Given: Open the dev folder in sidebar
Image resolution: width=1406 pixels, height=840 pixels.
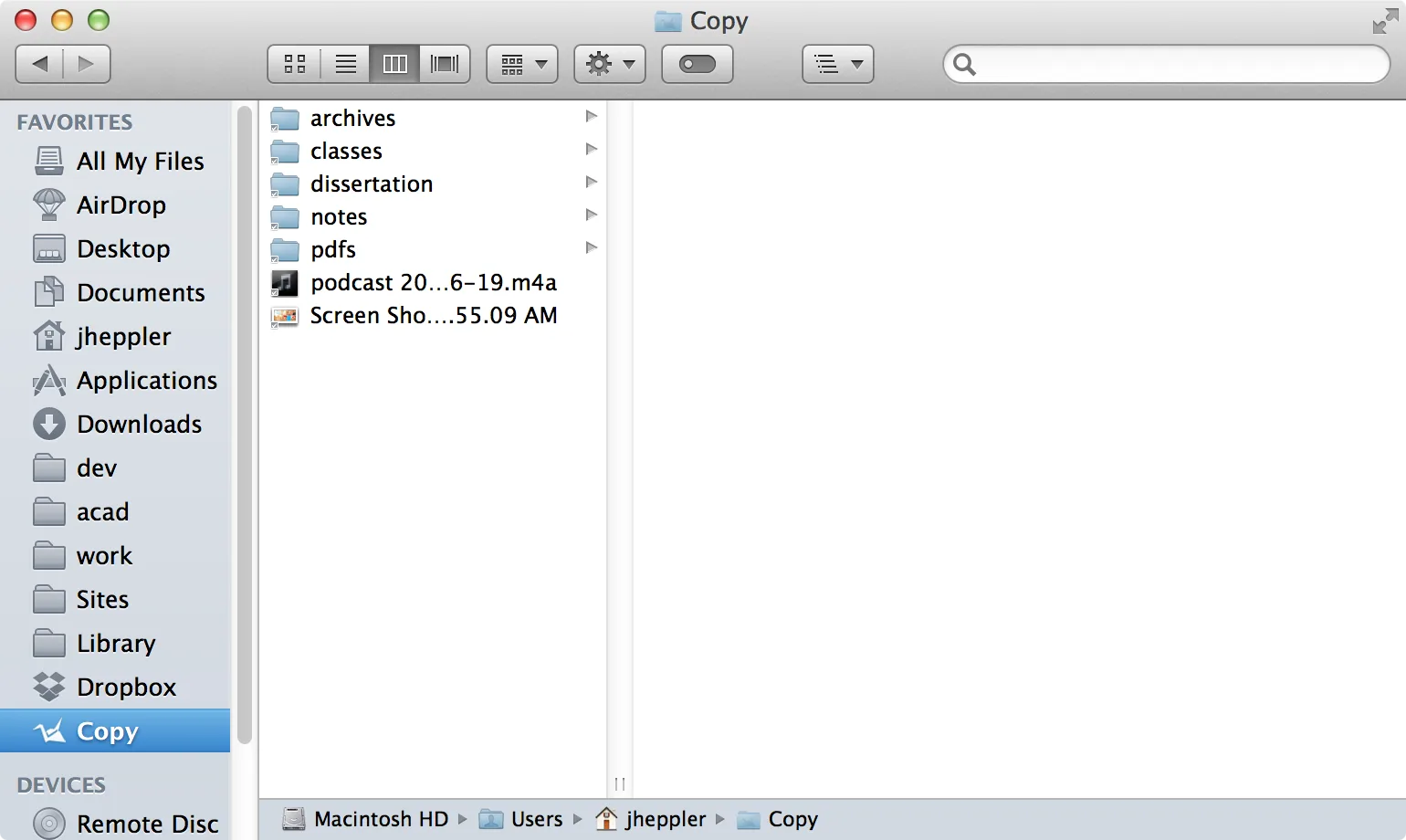Looking at the screenshot, I should point(115,467).
